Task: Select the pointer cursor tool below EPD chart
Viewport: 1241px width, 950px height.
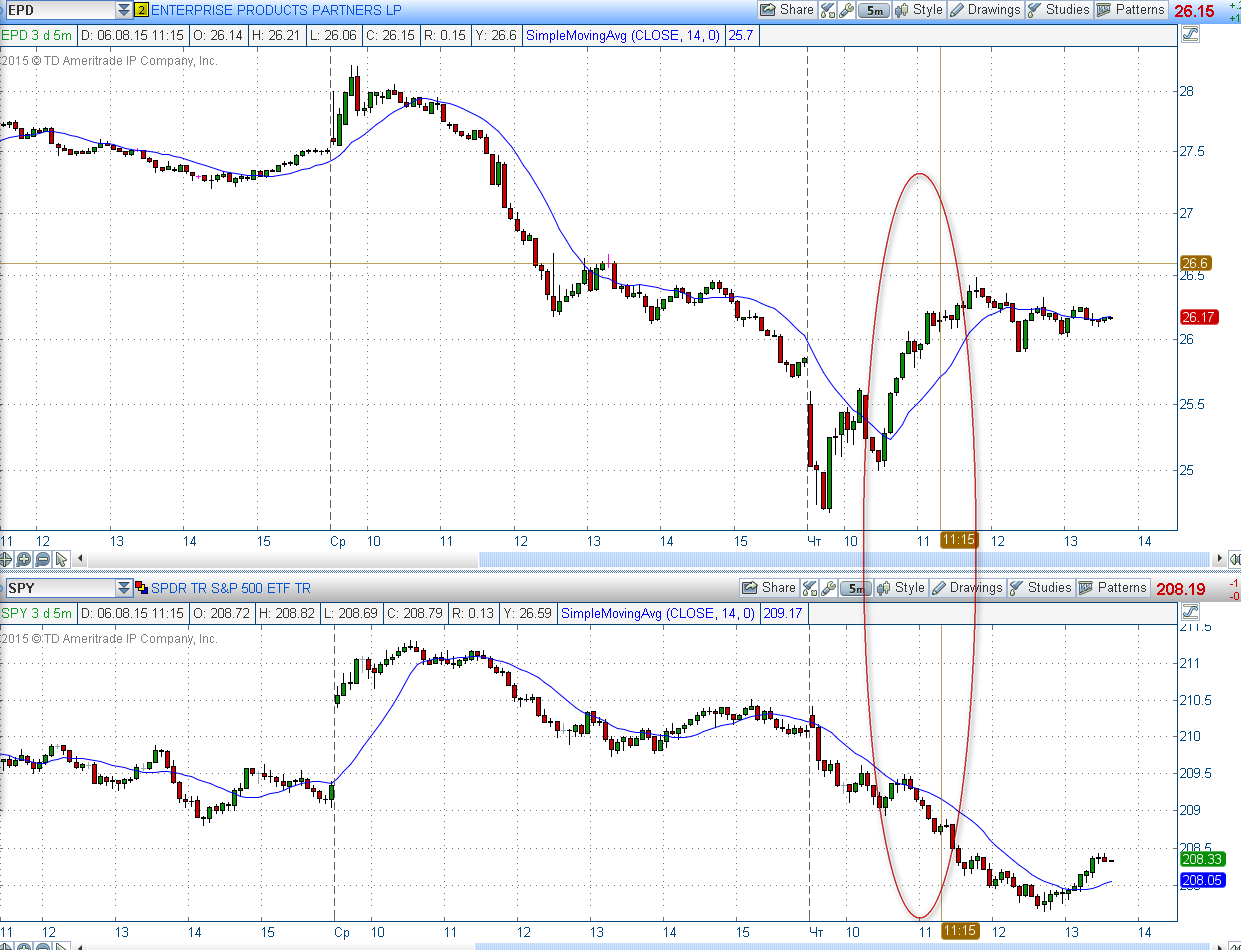Action: (x=61, y=559)
